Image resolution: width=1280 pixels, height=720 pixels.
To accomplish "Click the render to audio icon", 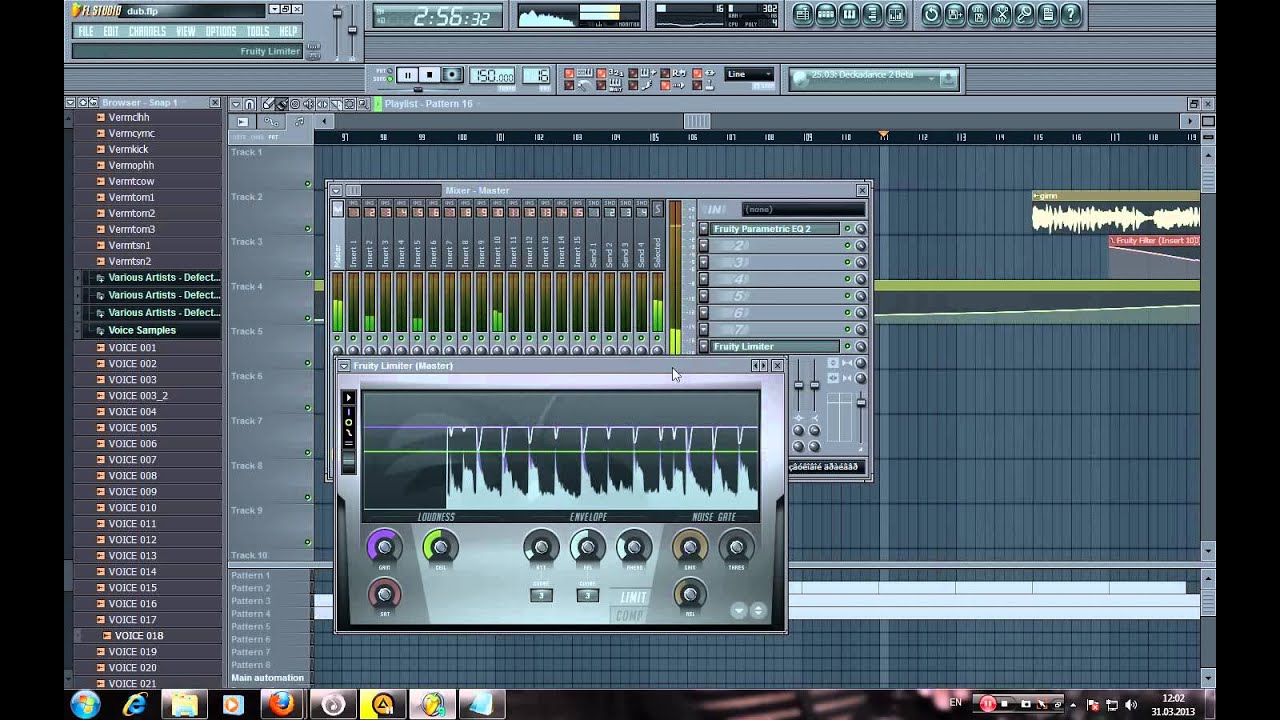I will coord(978,14).
